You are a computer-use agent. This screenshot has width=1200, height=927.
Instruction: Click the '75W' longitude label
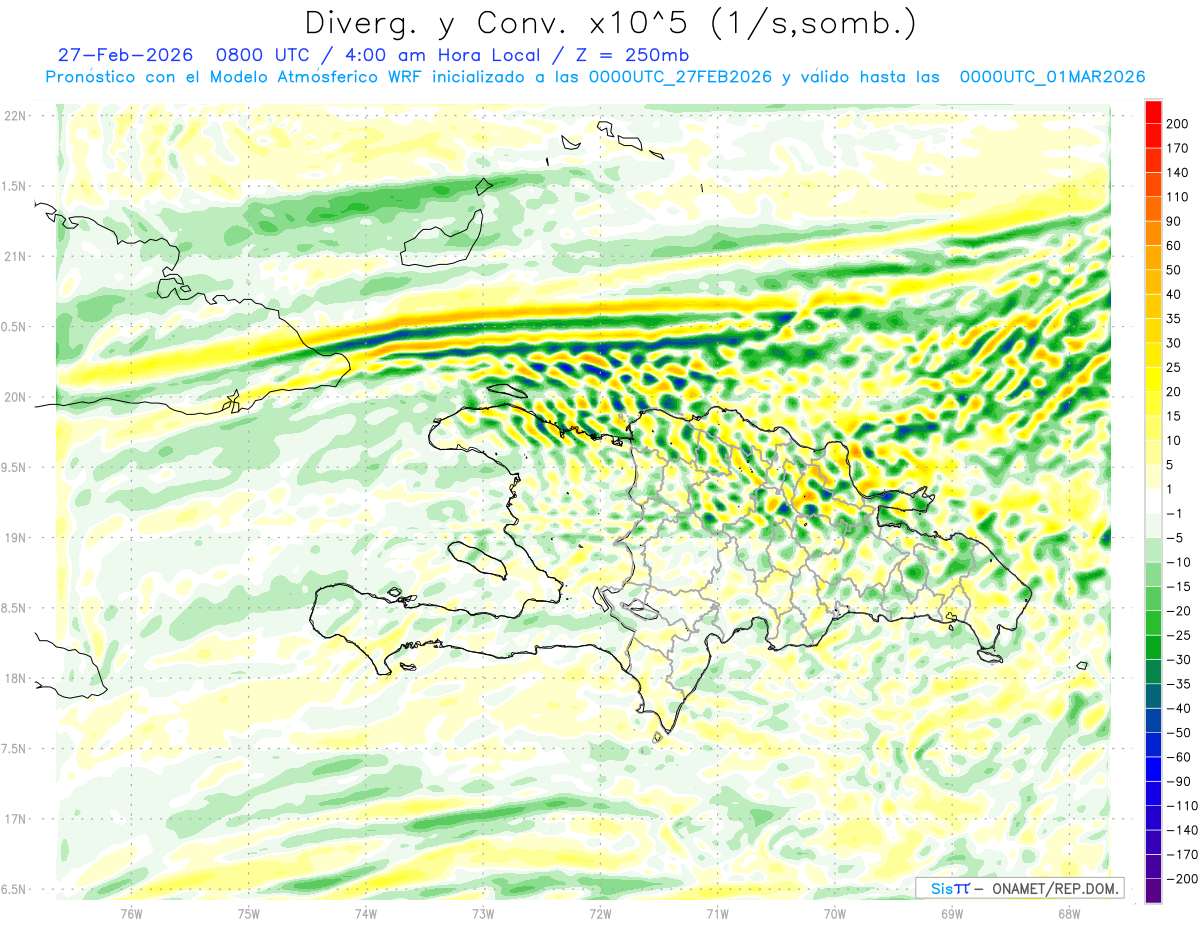248,913
